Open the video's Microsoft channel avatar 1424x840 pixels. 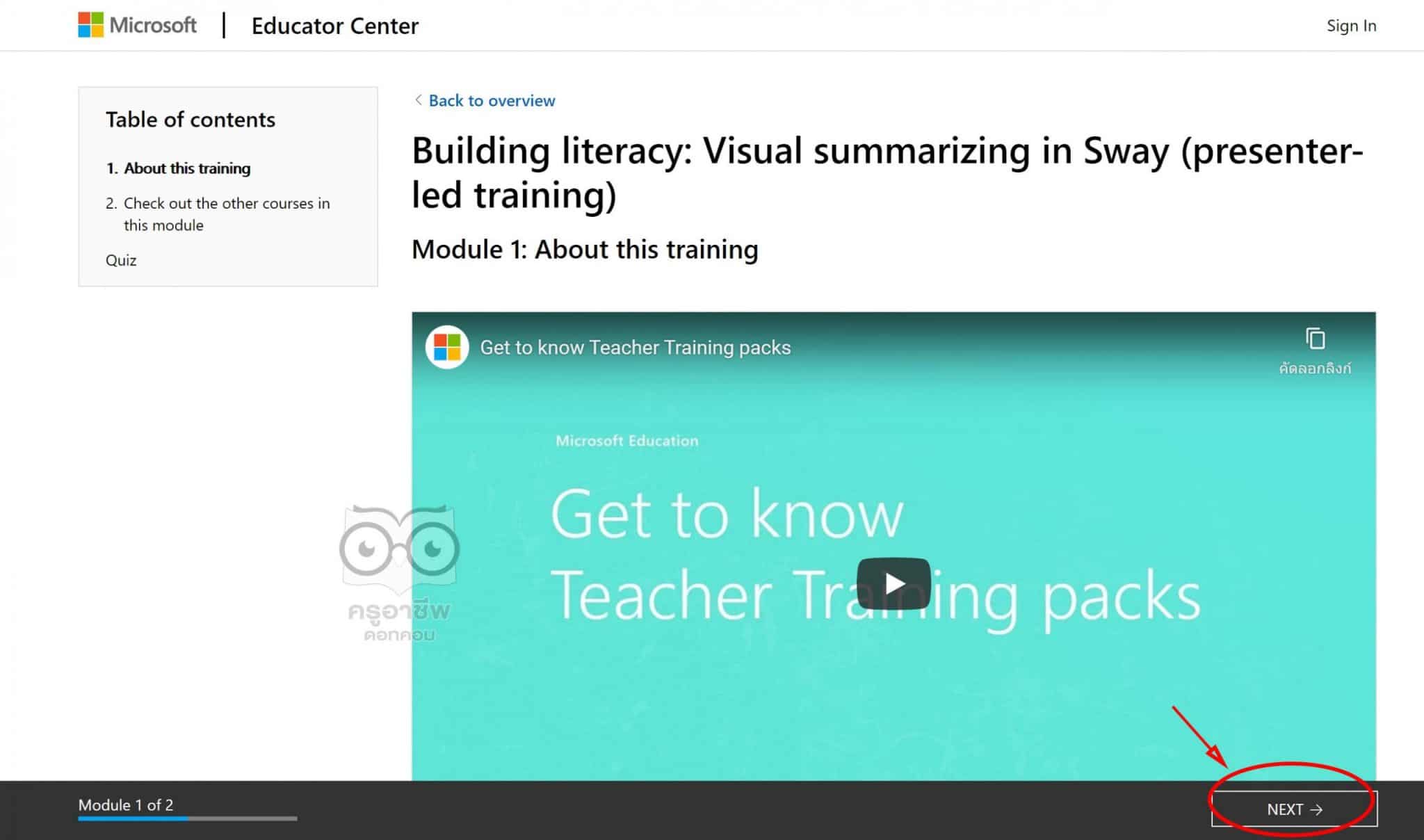[x=447, y=347]
